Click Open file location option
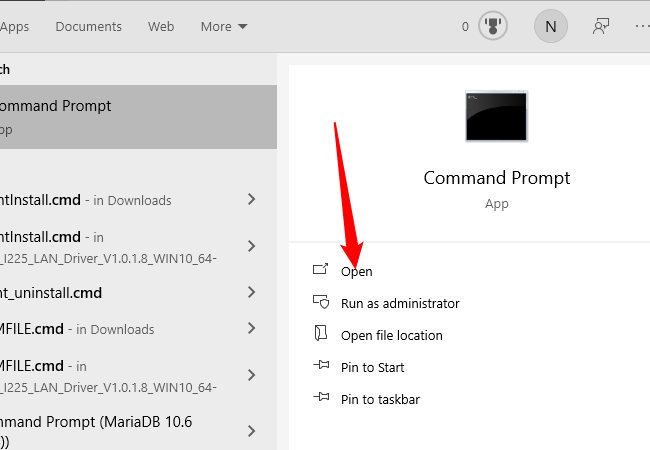 point(391,335)
